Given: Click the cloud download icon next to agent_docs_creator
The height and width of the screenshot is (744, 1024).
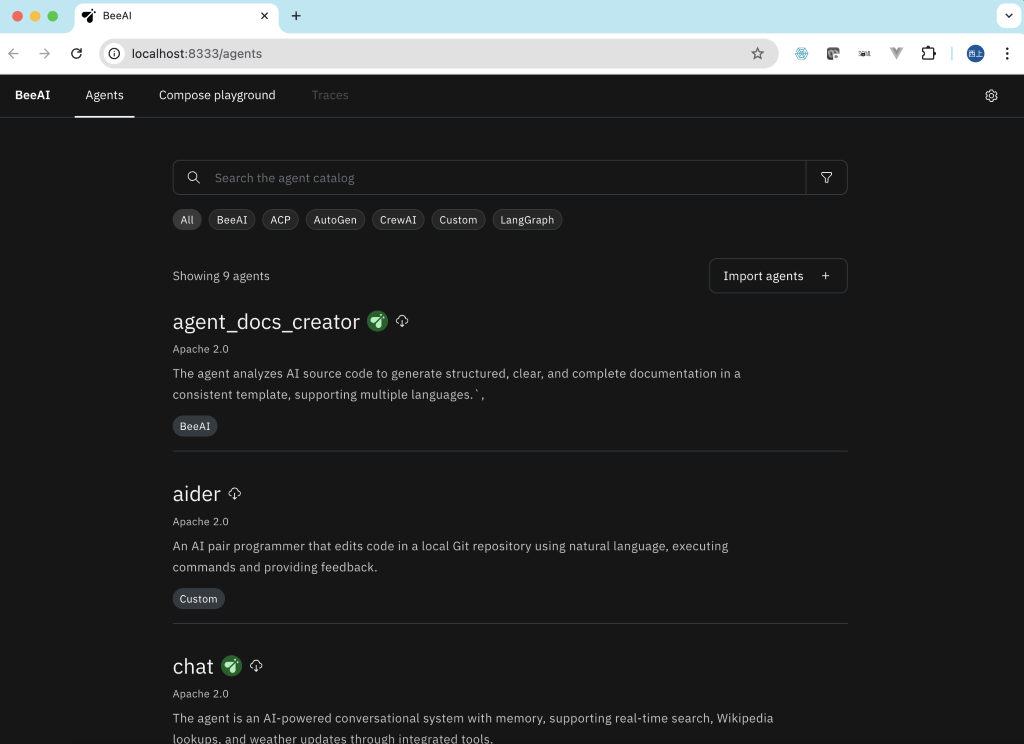Looking at the screenshot, I should [402, 321].
